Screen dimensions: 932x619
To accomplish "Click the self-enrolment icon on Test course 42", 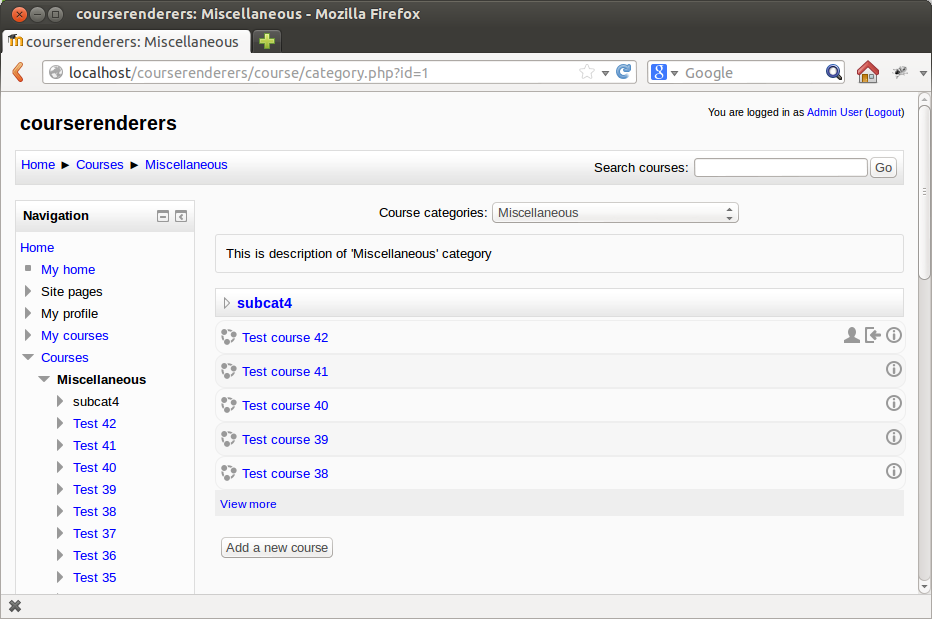I will pyautogui.click(x=873, y=335).
